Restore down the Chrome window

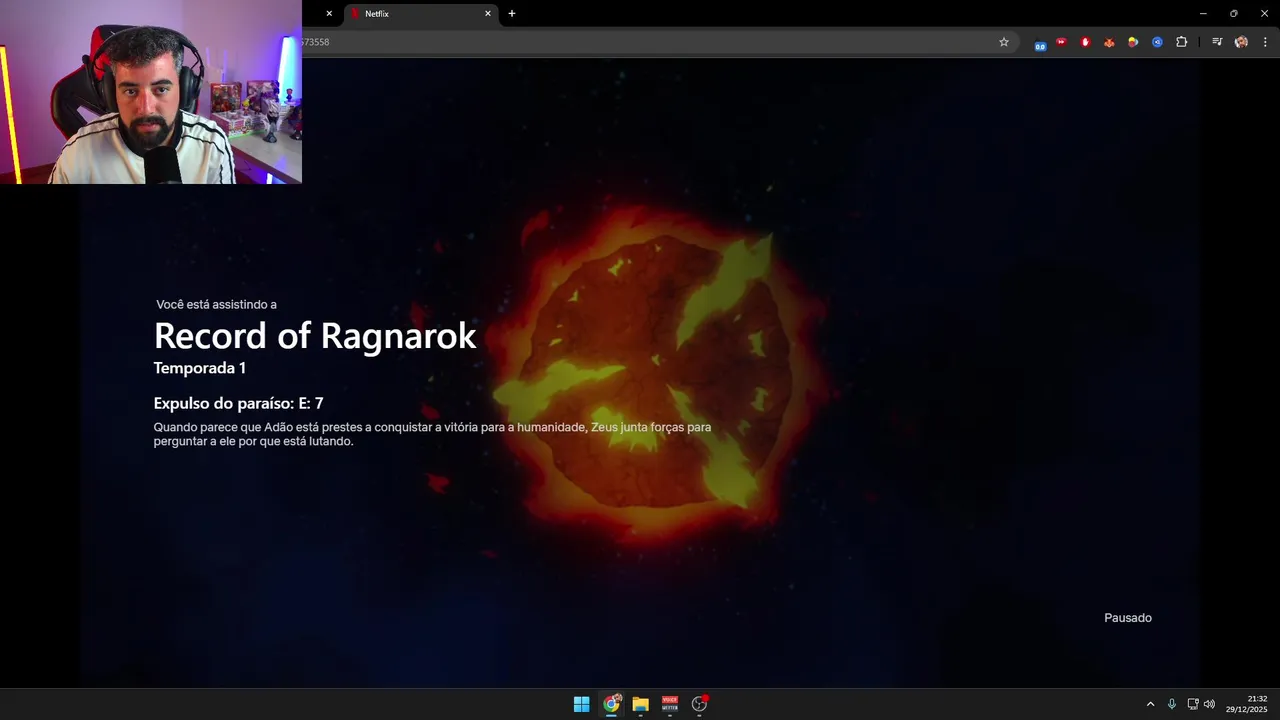tap(1234, 14)
